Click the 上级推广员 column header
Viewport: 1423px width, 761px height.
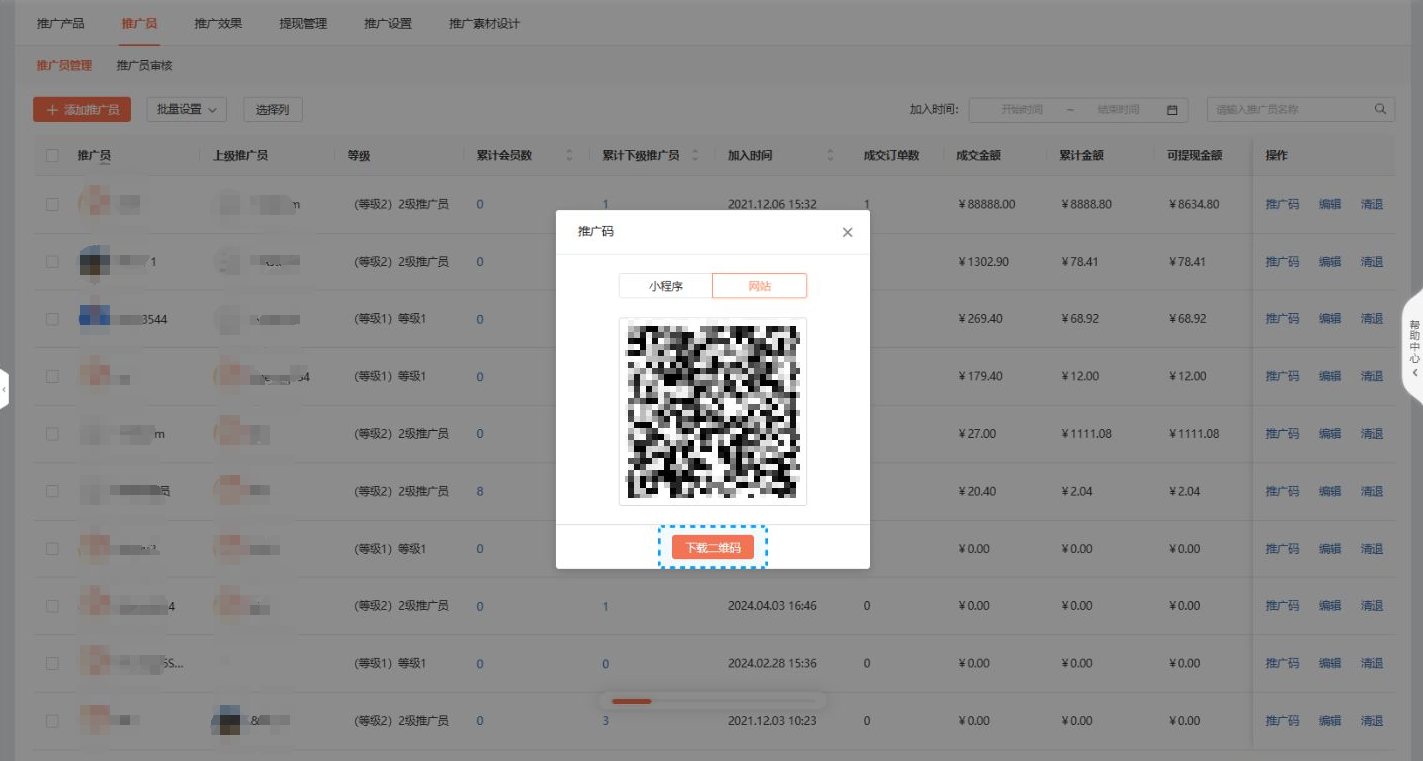coord(240,156)
